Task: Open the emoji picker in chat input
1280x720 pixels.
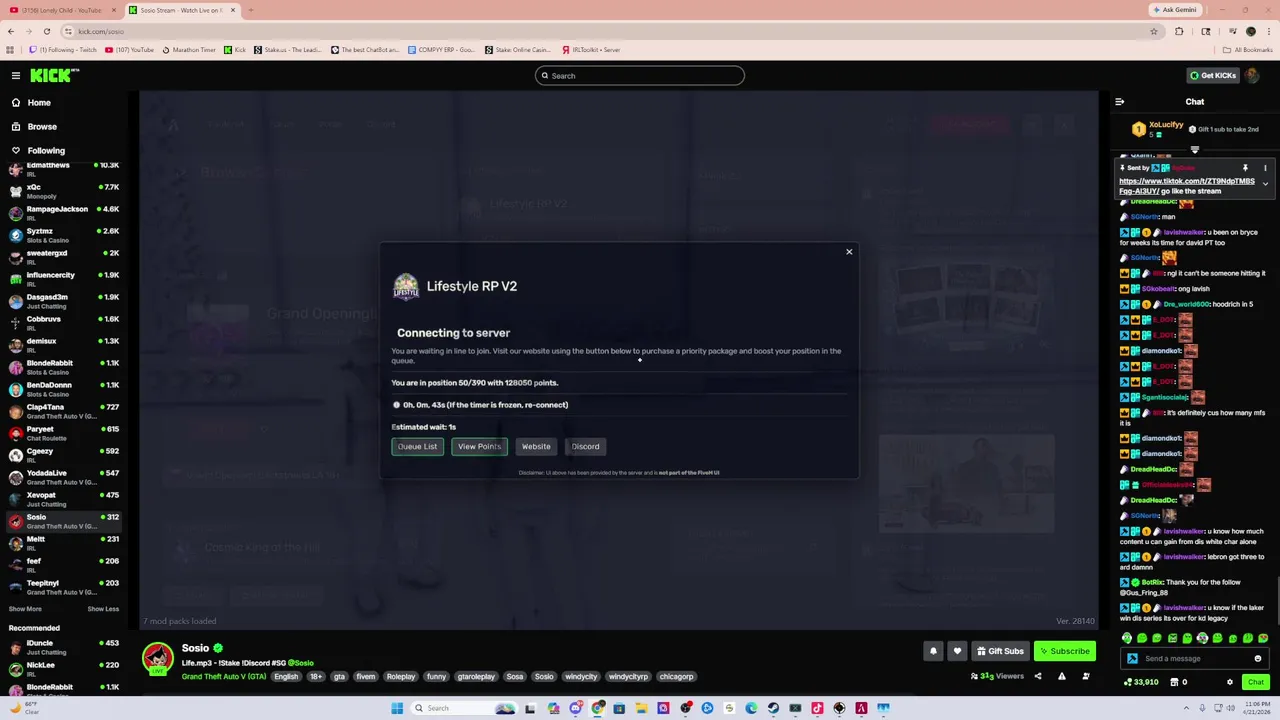Action: coord(1258,658)
